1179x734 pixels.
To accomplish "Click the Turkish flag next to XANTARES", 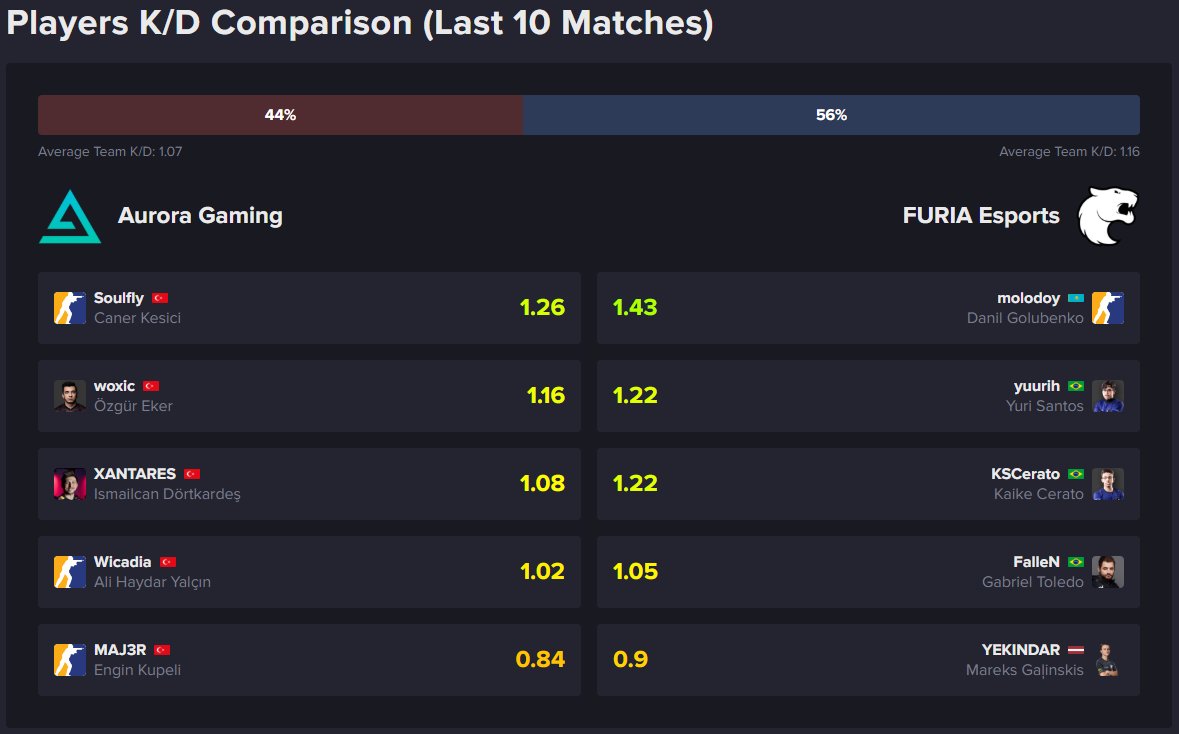I will 192,474.
